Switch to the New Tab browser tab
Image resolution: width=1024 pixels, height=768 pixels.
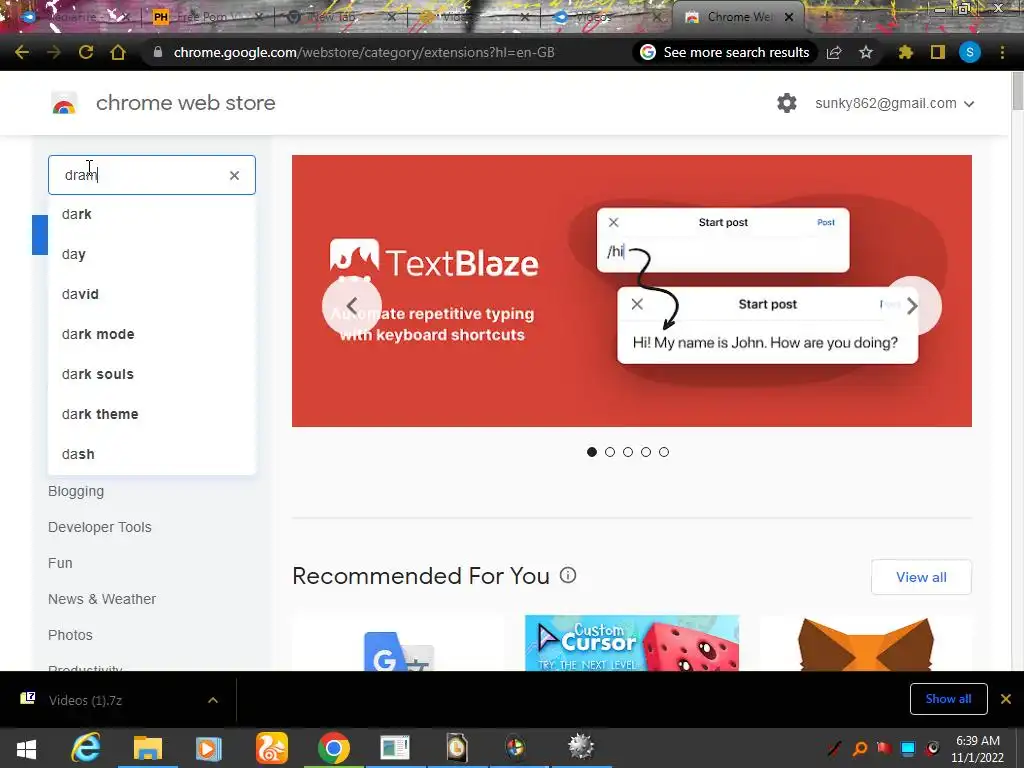click(340, 17)
